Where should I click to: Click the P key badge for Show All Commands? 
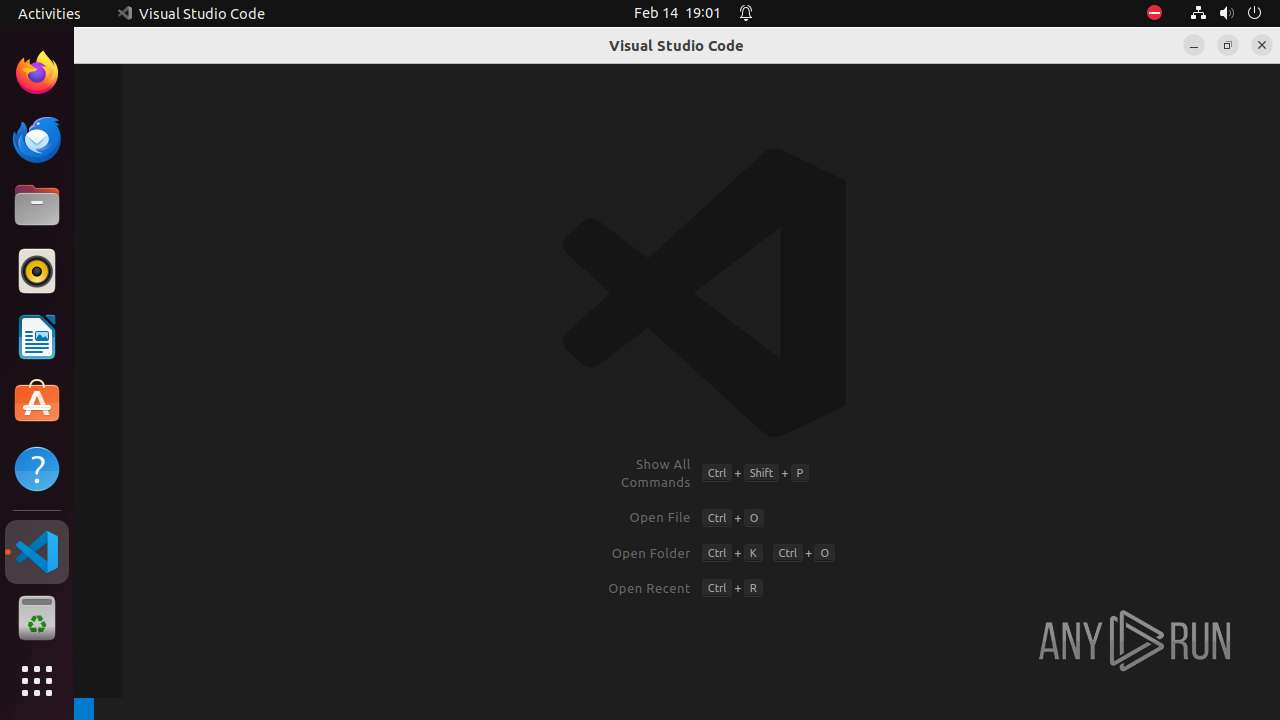pyautogui.click(x=799, y=473)
